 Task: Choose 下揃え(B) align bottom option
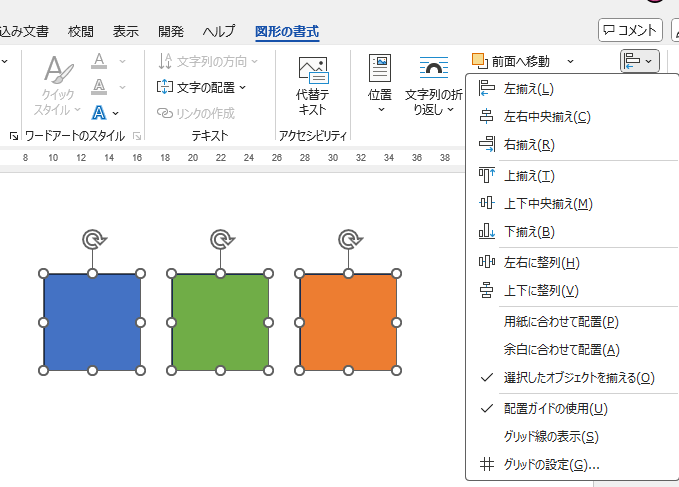click(574, 232)
